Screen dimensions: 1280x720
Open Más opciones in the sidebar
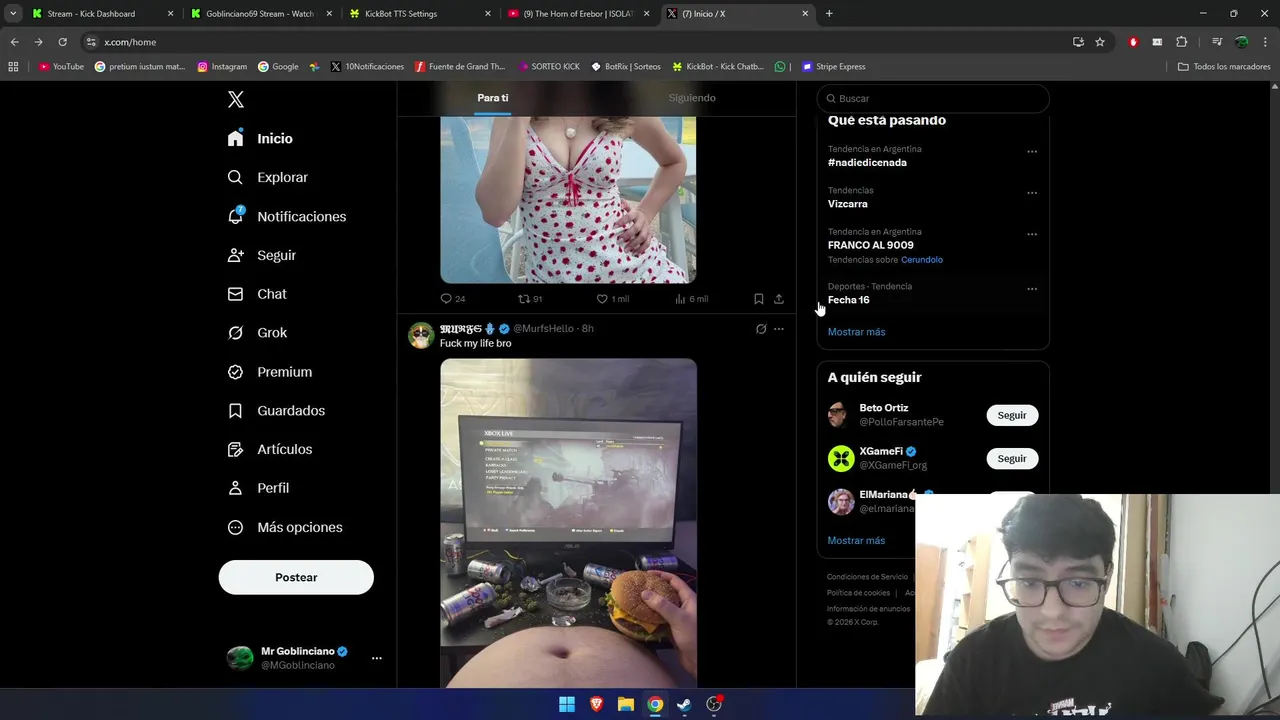pyautogui.click(x=285, y=527)
